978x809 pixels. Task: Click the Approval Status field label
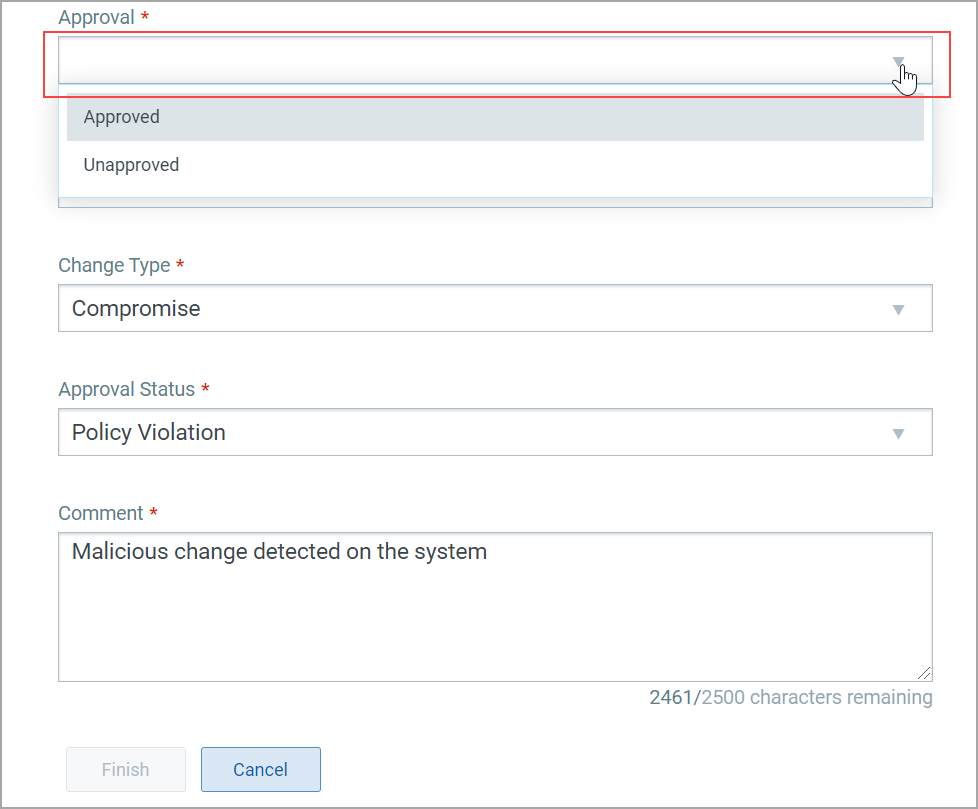(127, 389)
